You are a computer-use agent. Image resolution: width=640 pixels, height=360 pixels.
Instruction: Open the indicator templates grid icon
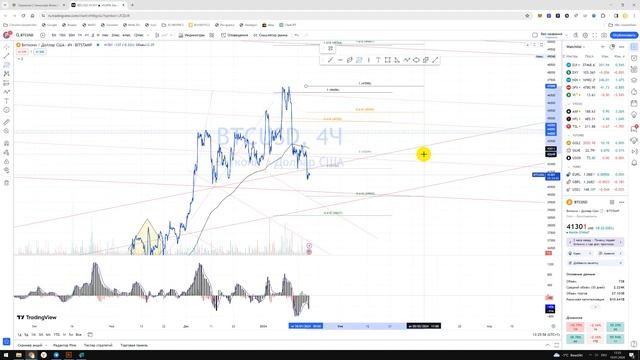coord(211,35)
